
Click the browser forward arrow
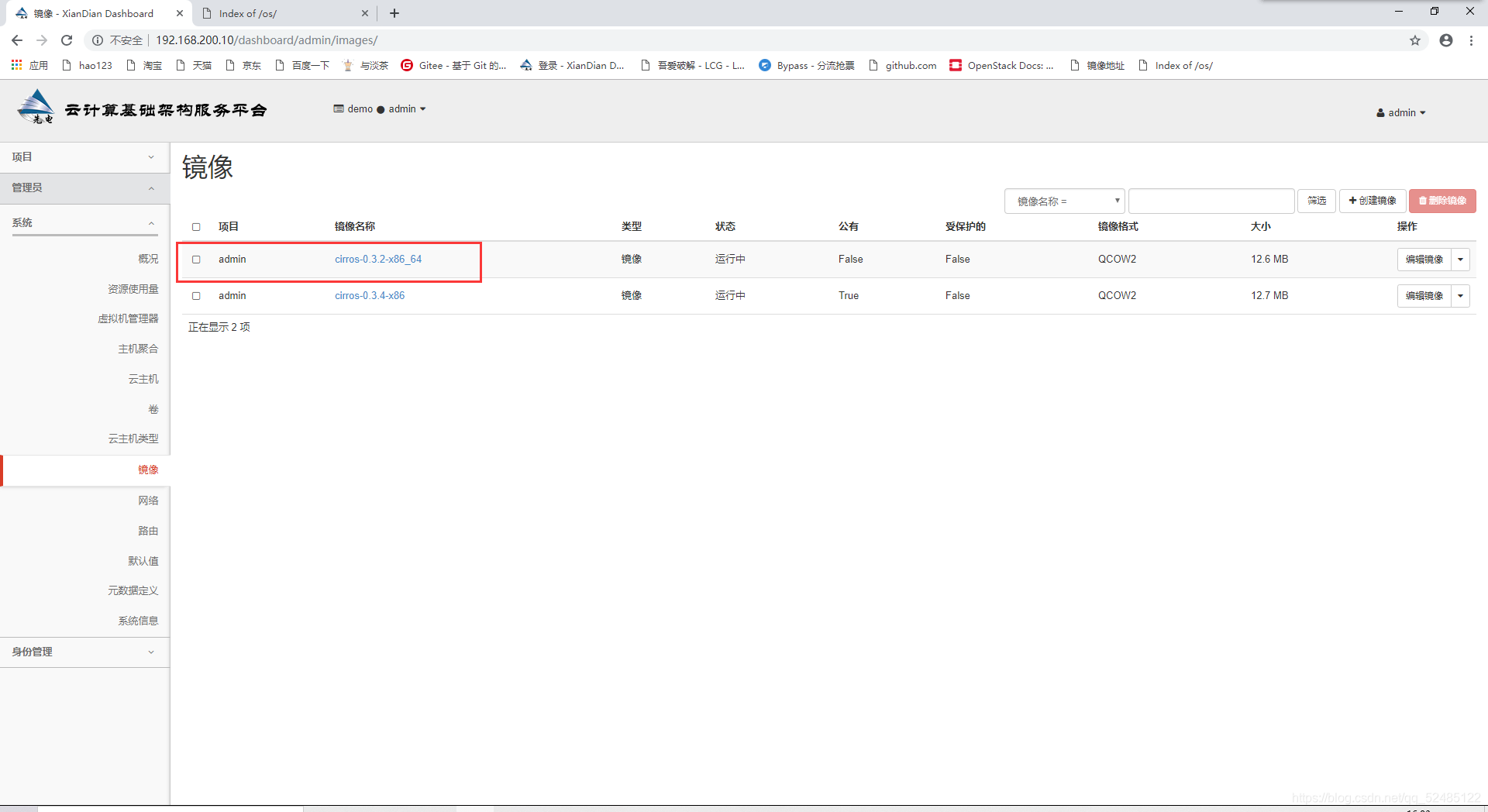click(42, 40)
